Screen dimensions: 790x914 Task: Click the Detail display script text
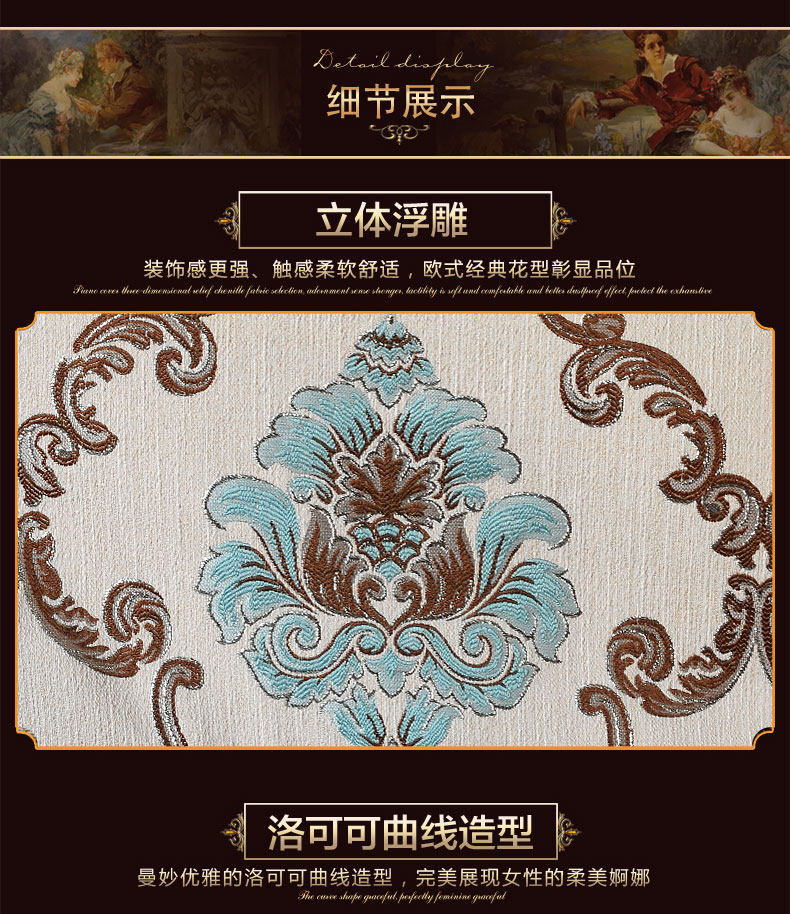403,64
